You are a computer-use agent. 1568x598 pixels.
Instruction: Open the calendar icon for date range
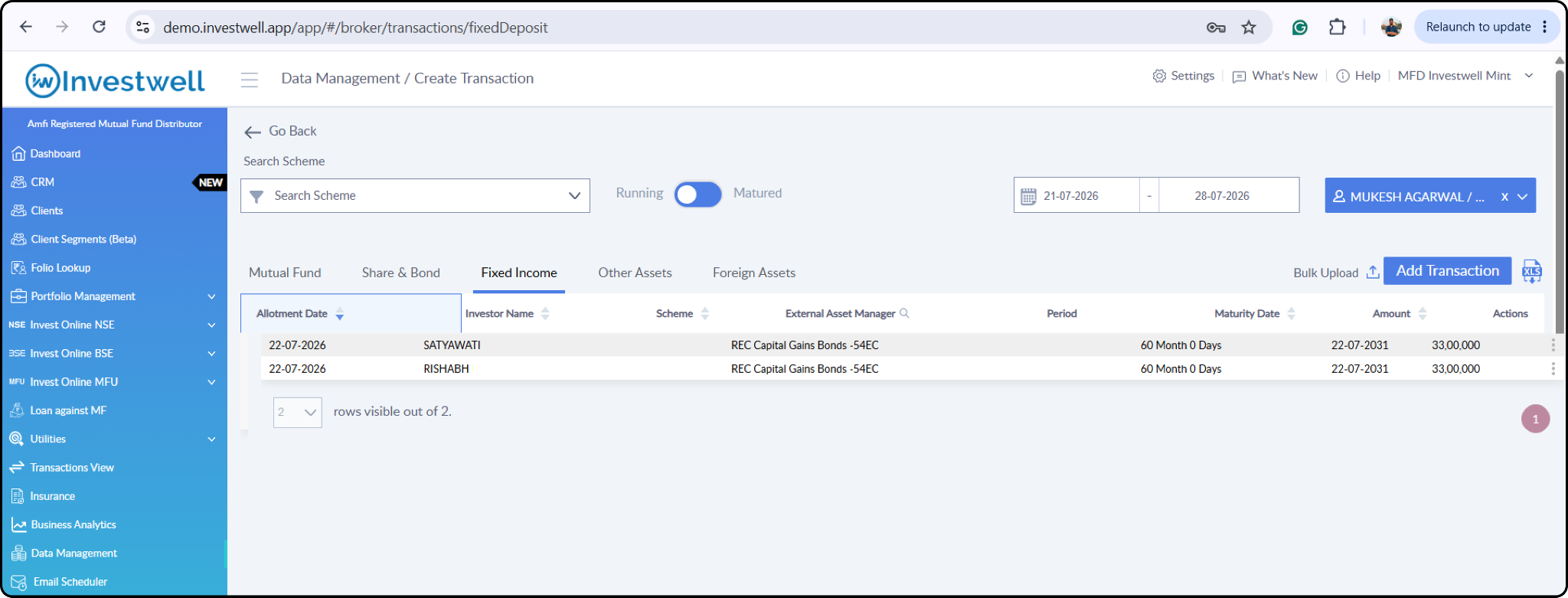[1028, 196]
